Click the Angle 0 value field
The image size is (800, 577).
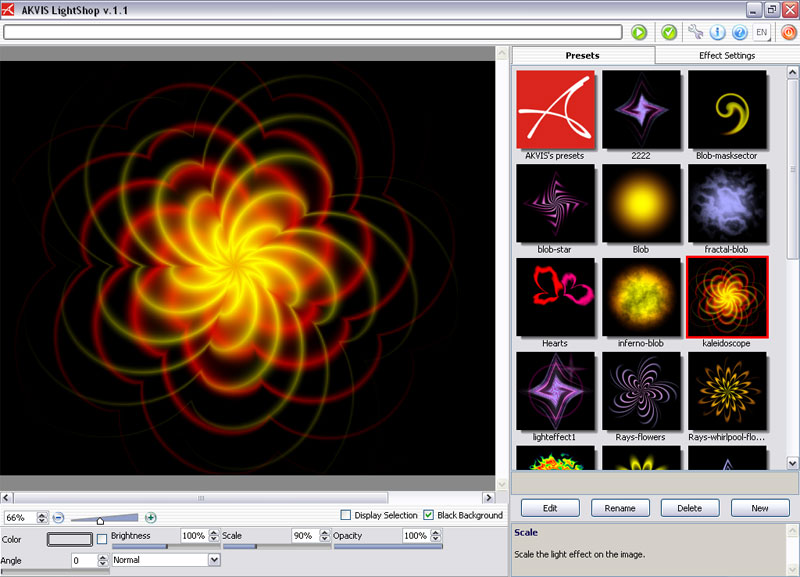[84, 561]
